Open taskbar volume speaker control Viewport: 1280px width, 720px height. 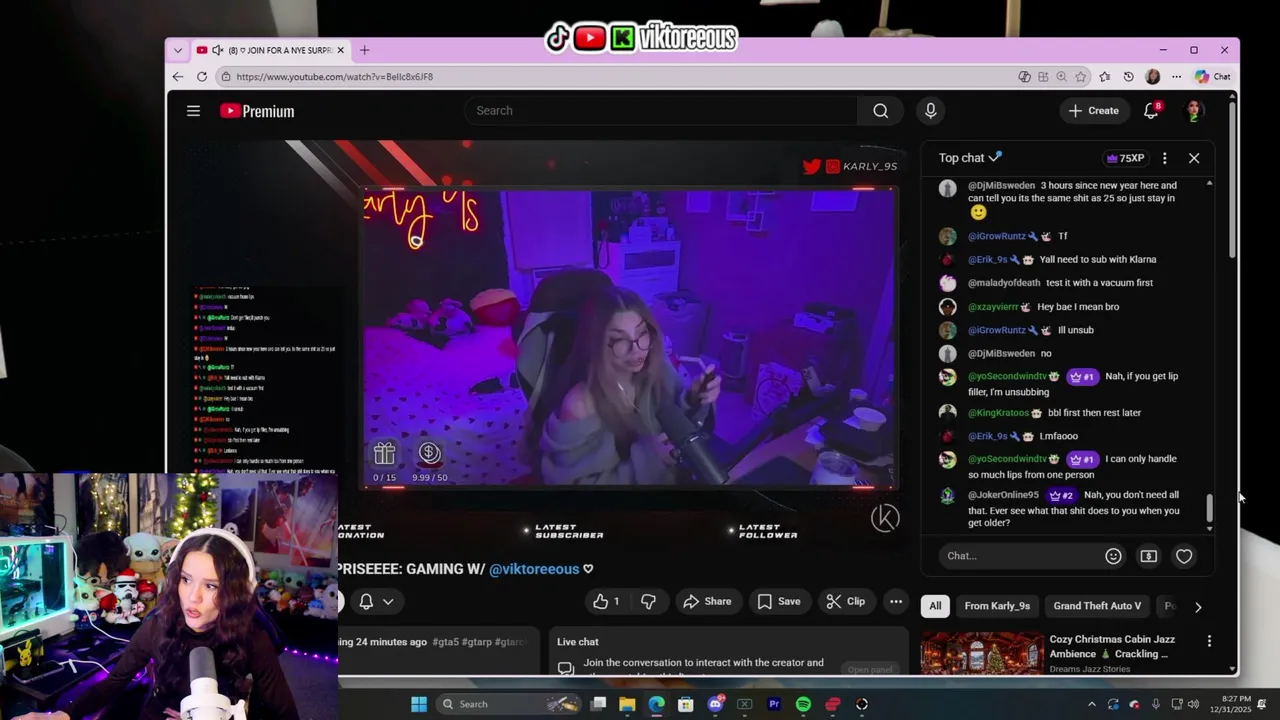1193,704
